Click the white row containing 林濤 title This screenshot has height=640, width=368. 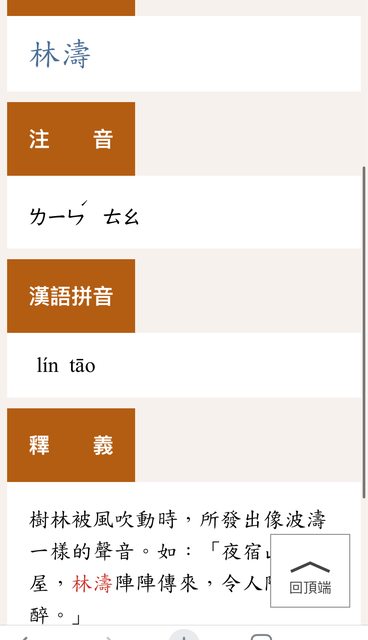coord(184,54)
